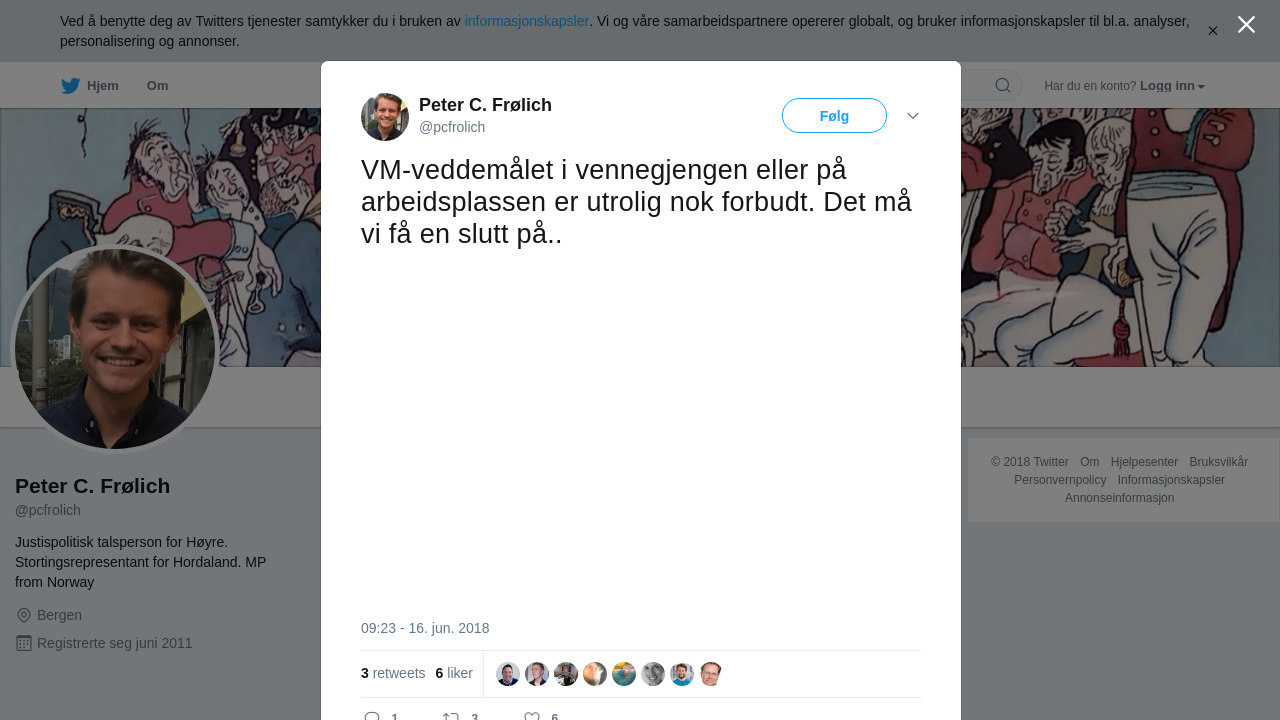Close the tweet overlay with large X
This screenshot has height=720, width=1280.
point(1246,25)
